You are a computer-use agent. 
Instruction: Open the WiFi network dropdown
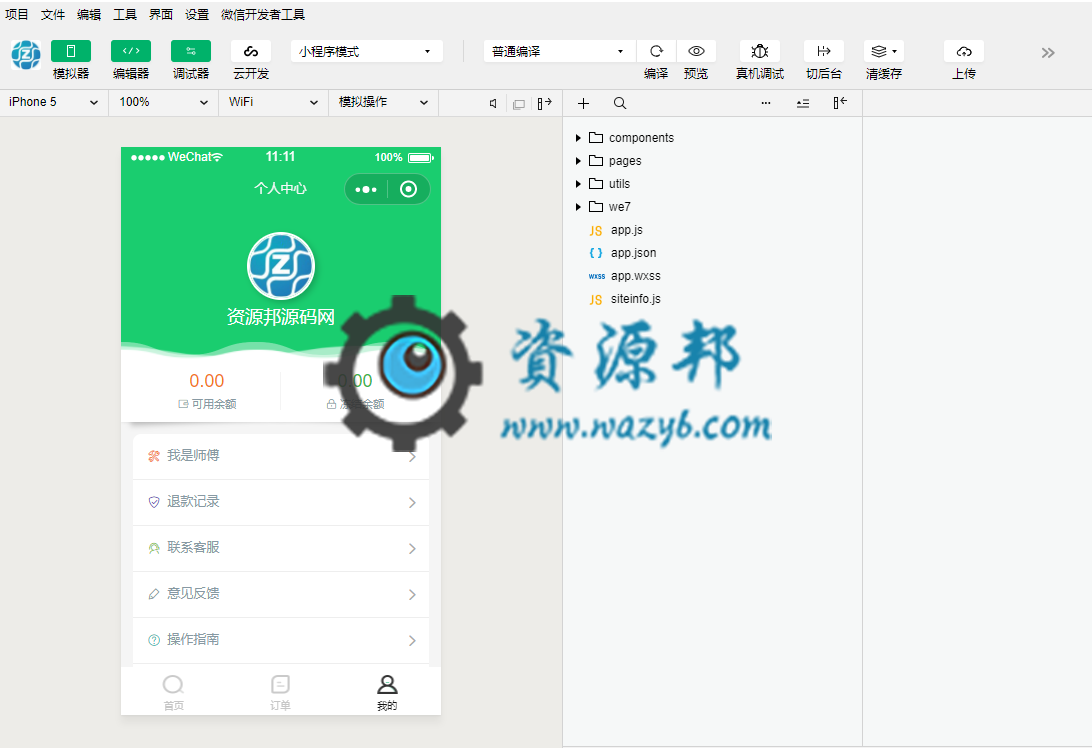tap(273, 102)
